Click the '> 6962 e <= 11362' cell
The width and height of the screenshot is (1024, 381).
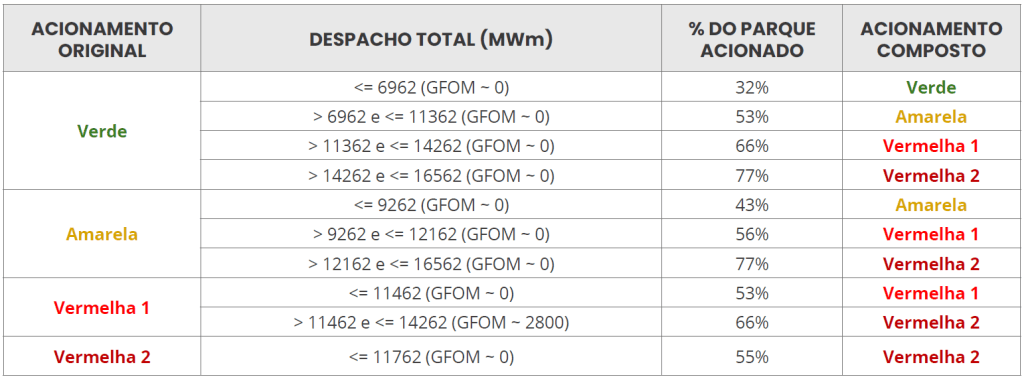click(x=431, y=116)
